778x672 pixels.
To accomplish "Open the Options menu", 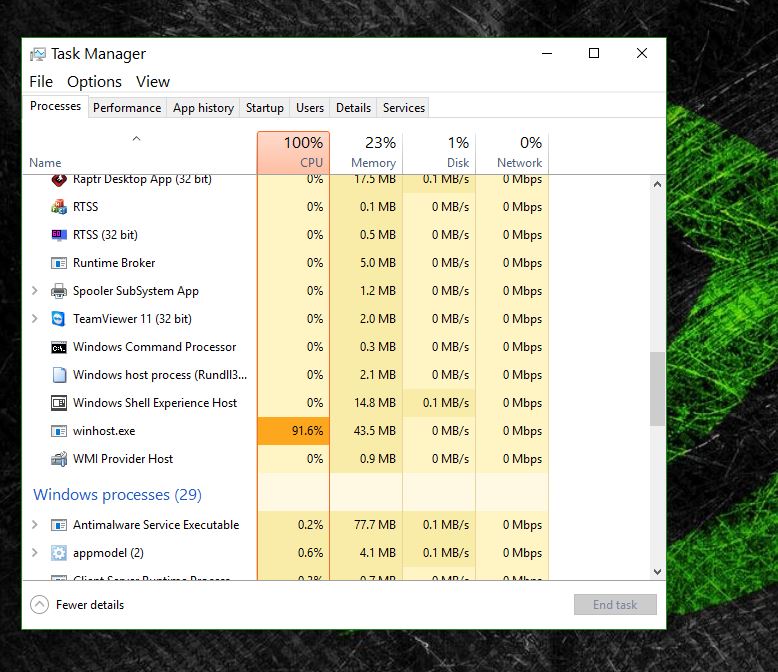I will tap(94, 82).
